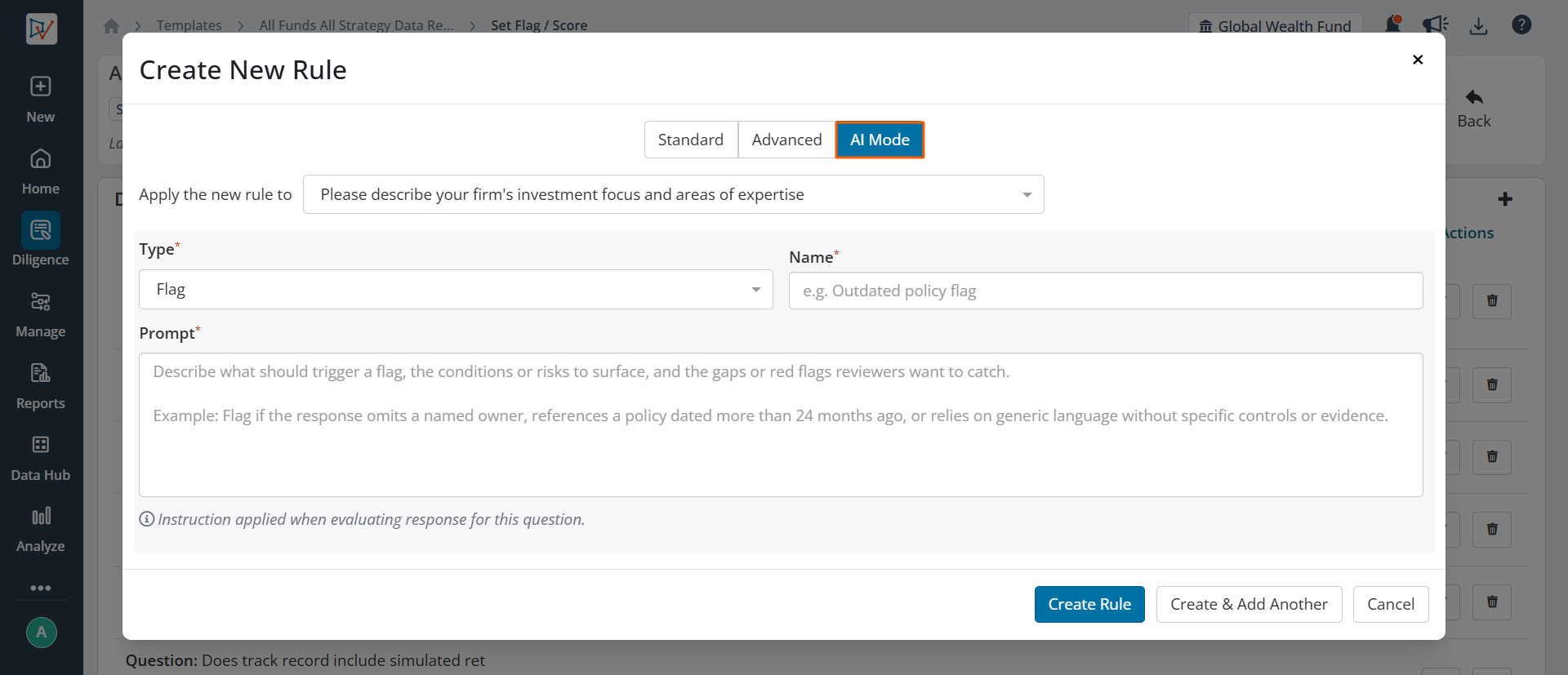Open announcements megaphone icon

1435,24
